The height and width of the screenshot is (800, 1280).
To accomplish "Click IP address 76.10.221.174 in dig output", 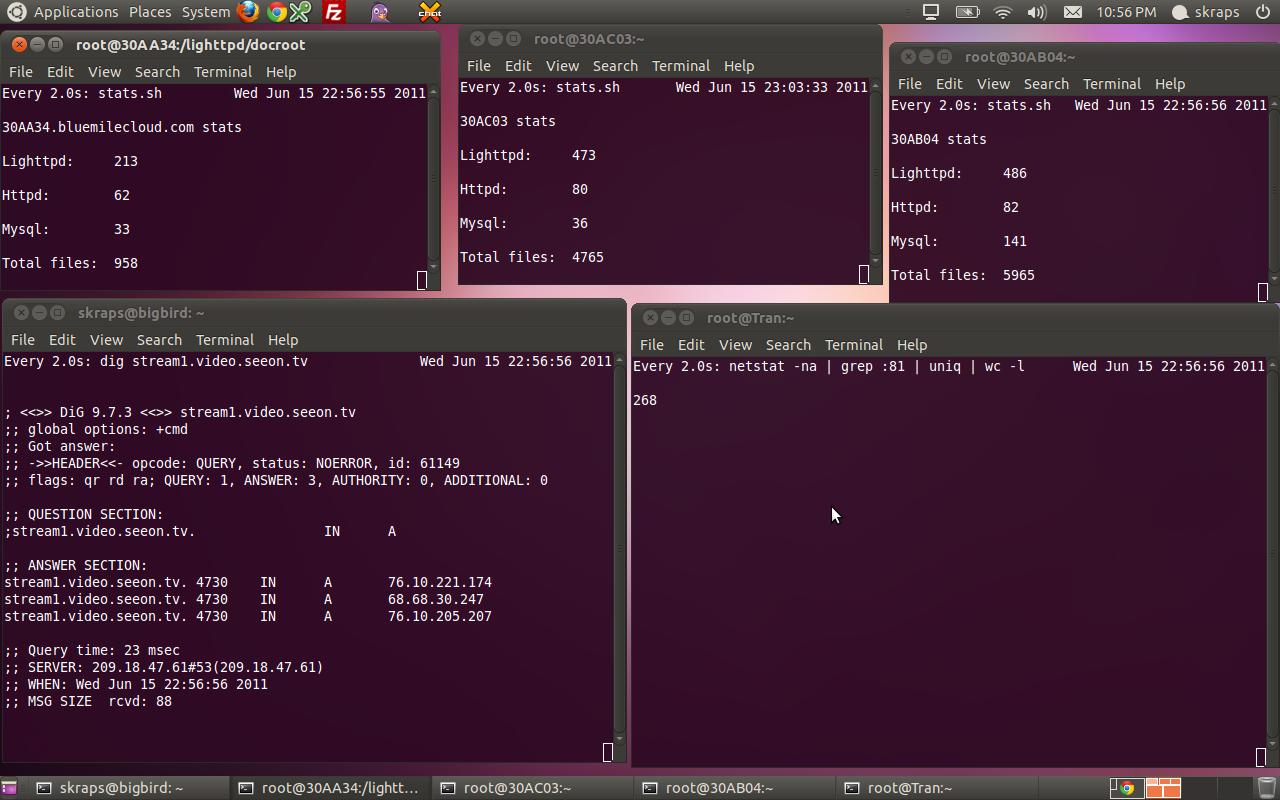I will 440,582.
